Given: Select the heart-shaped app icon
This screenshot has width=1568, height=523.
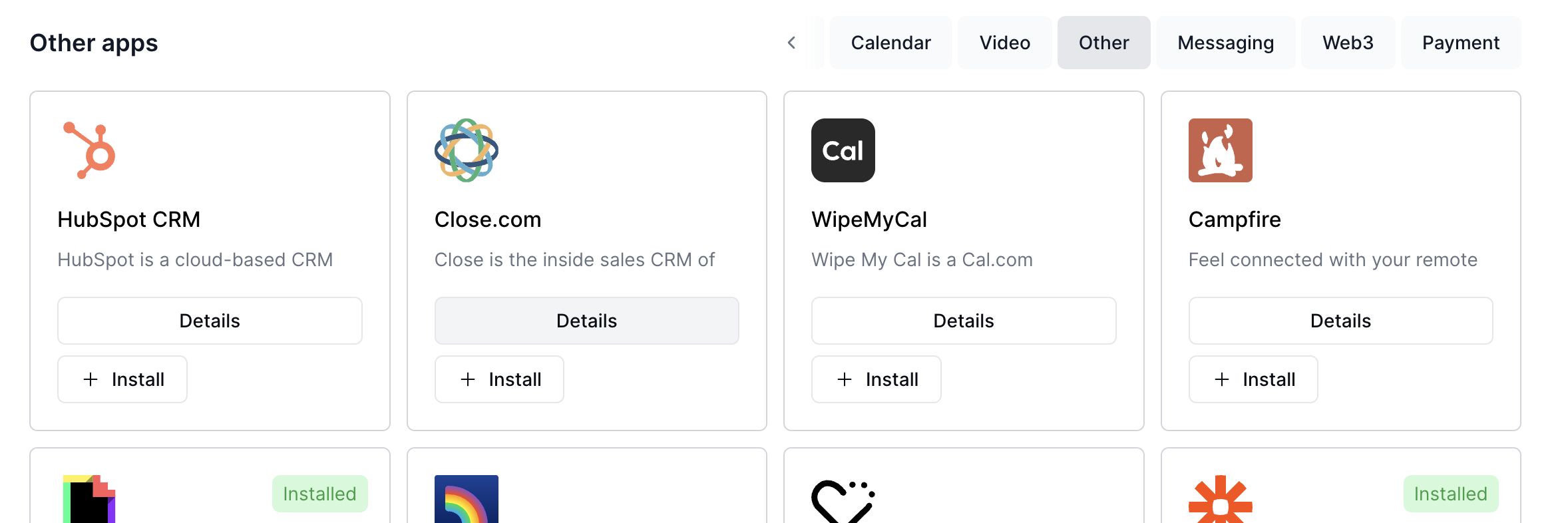Looking at the screenshot, I should (x=843, y=502).
